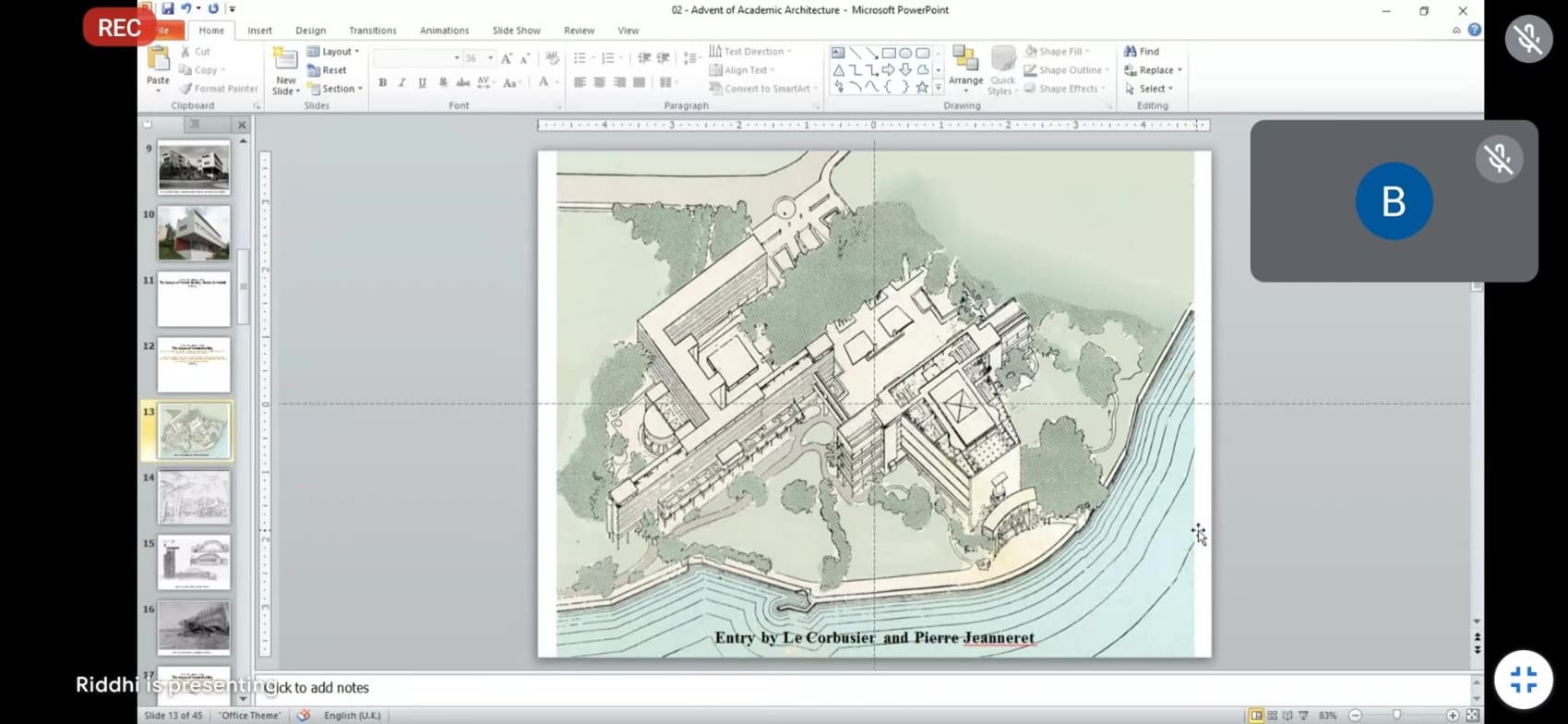Adjust the zoom slider handle

(1396, 715)
